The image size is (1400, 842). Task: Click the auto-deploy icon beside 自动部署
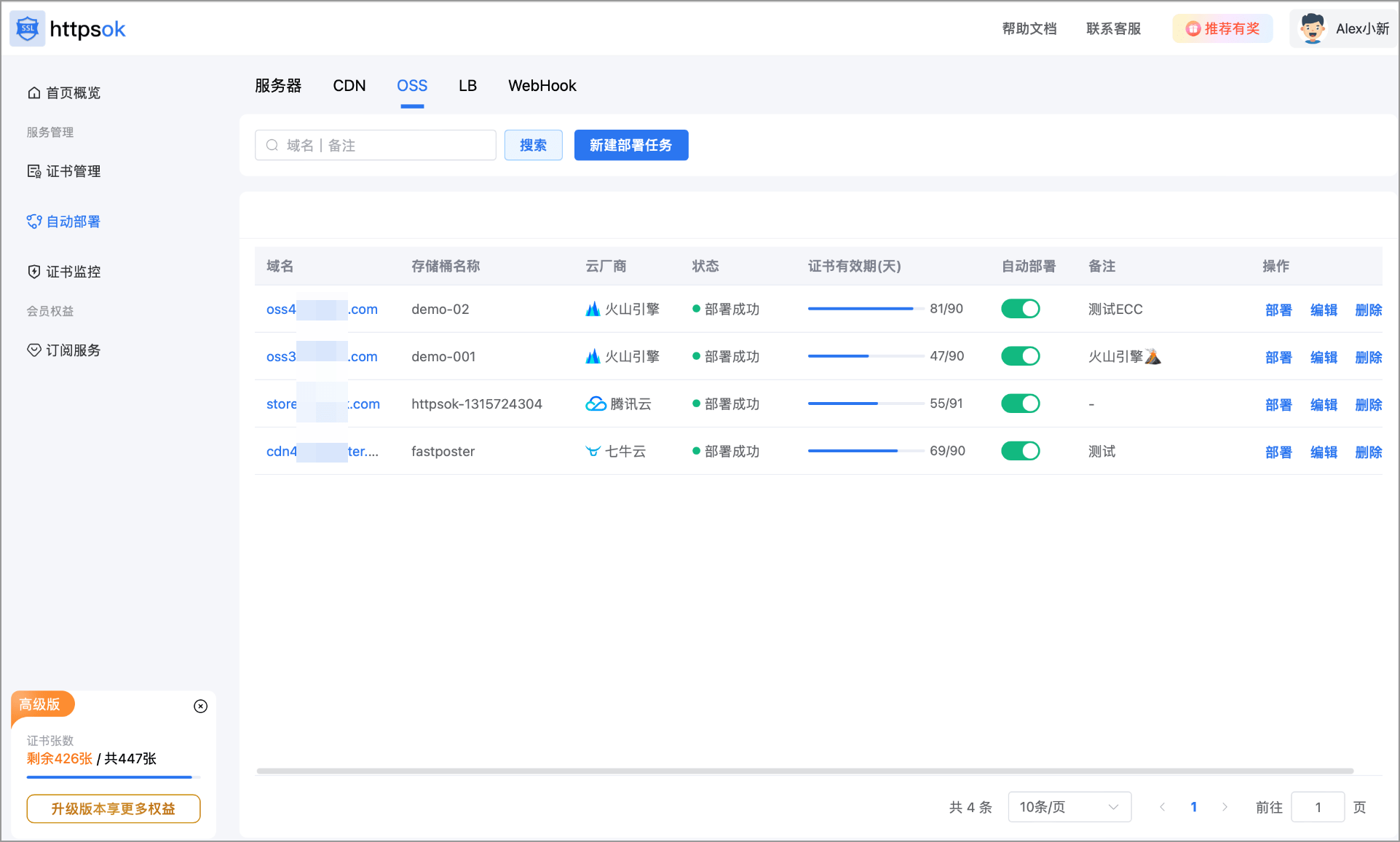33,221
